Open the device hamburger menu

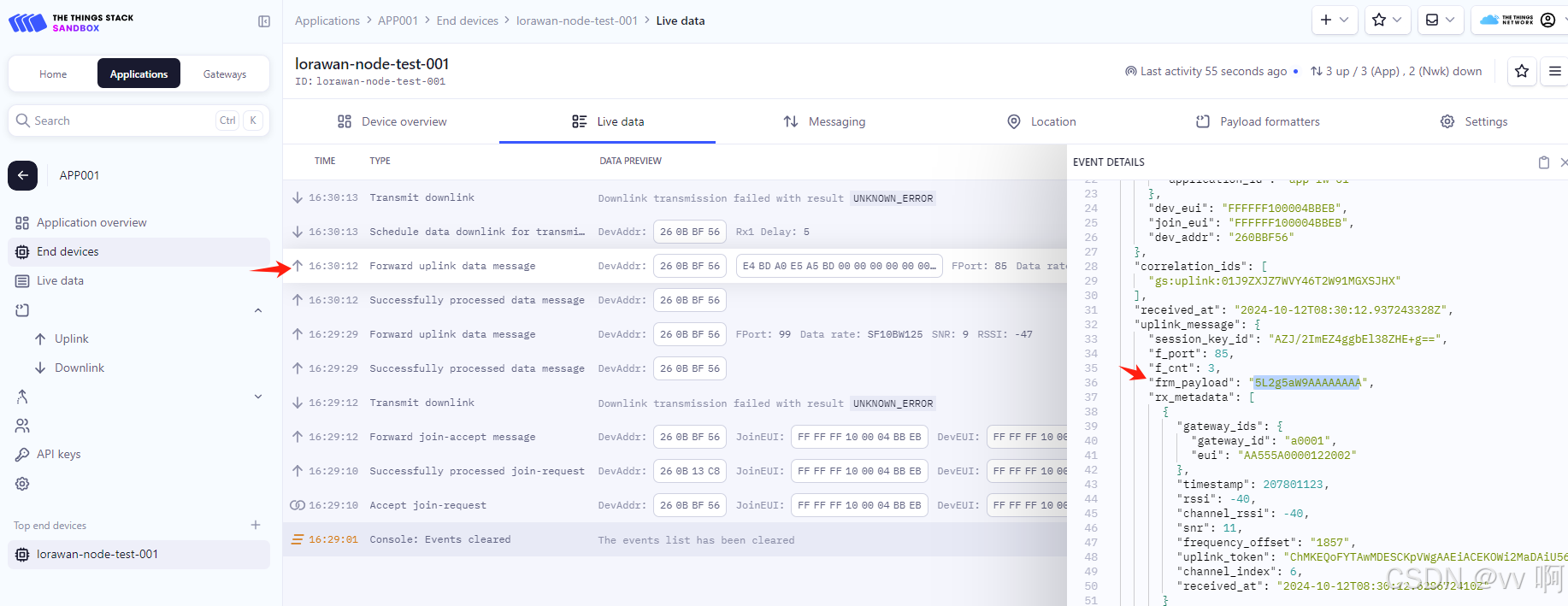1555,71
